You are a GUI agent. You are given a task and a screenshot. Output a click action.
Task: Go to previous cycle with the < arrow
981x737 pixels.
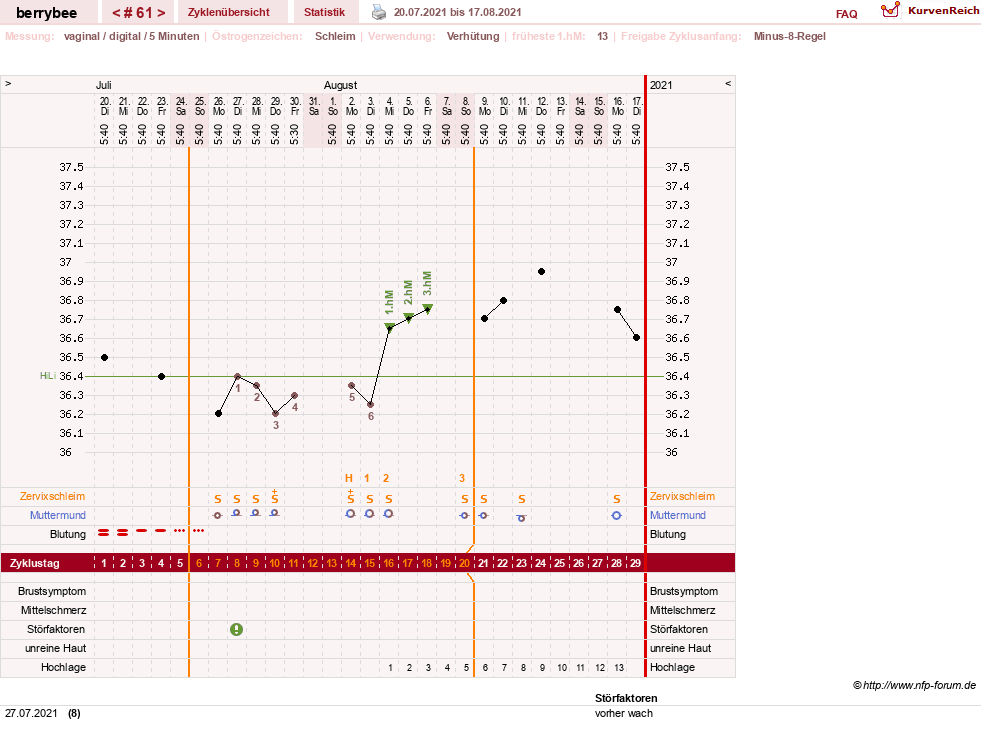(116, 13)
